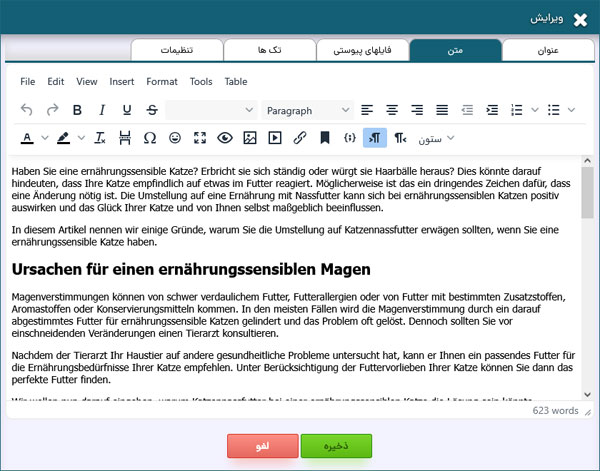Viewport: 600px width, 471px height.
Task: Click the editor scrollbar thumb
Action: [587, 192]
